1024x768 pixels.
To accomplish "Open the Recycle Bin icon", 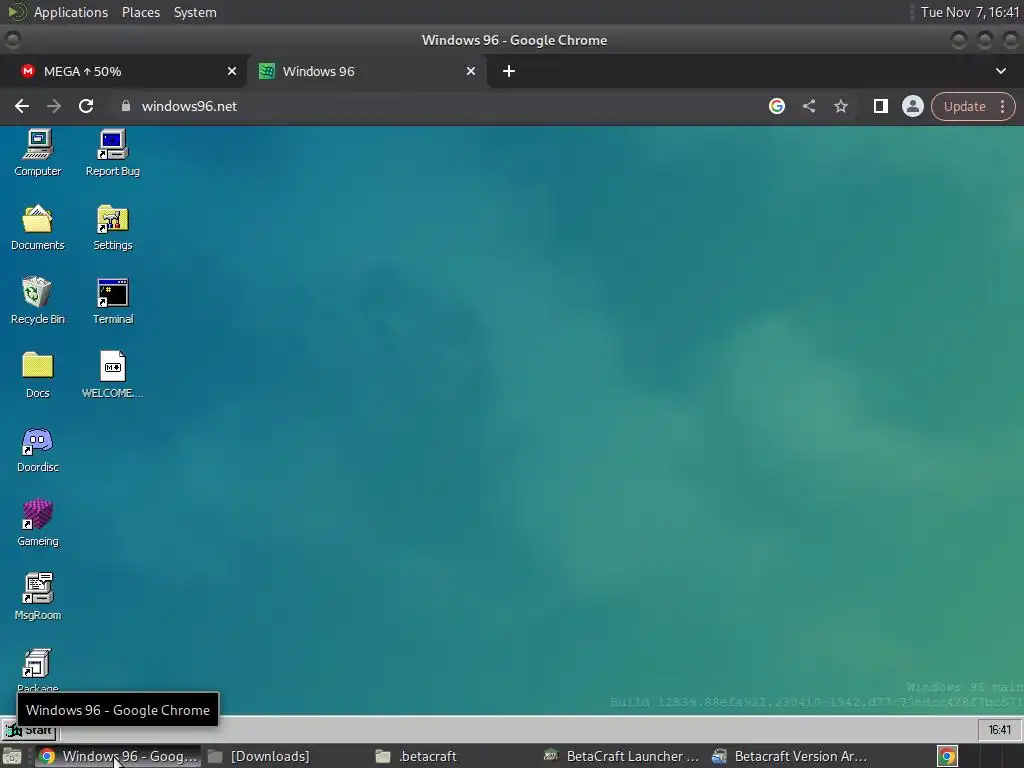I will (x=38, y=301).
